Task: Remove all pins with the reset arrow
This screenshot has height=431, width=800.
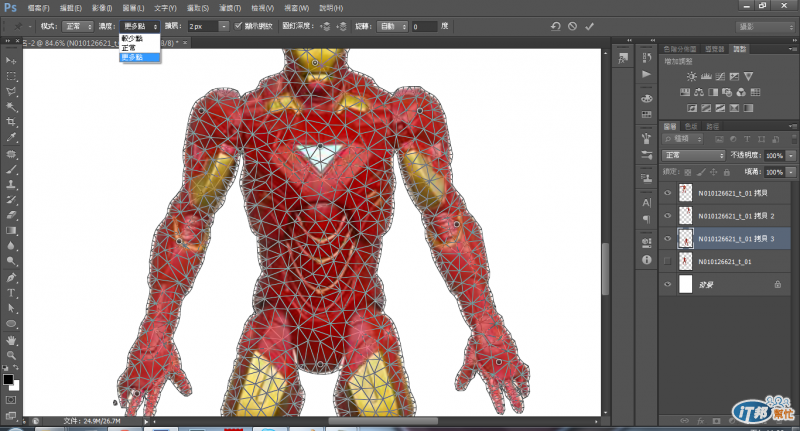Action: pyautogui.click(x=556, y=26)
